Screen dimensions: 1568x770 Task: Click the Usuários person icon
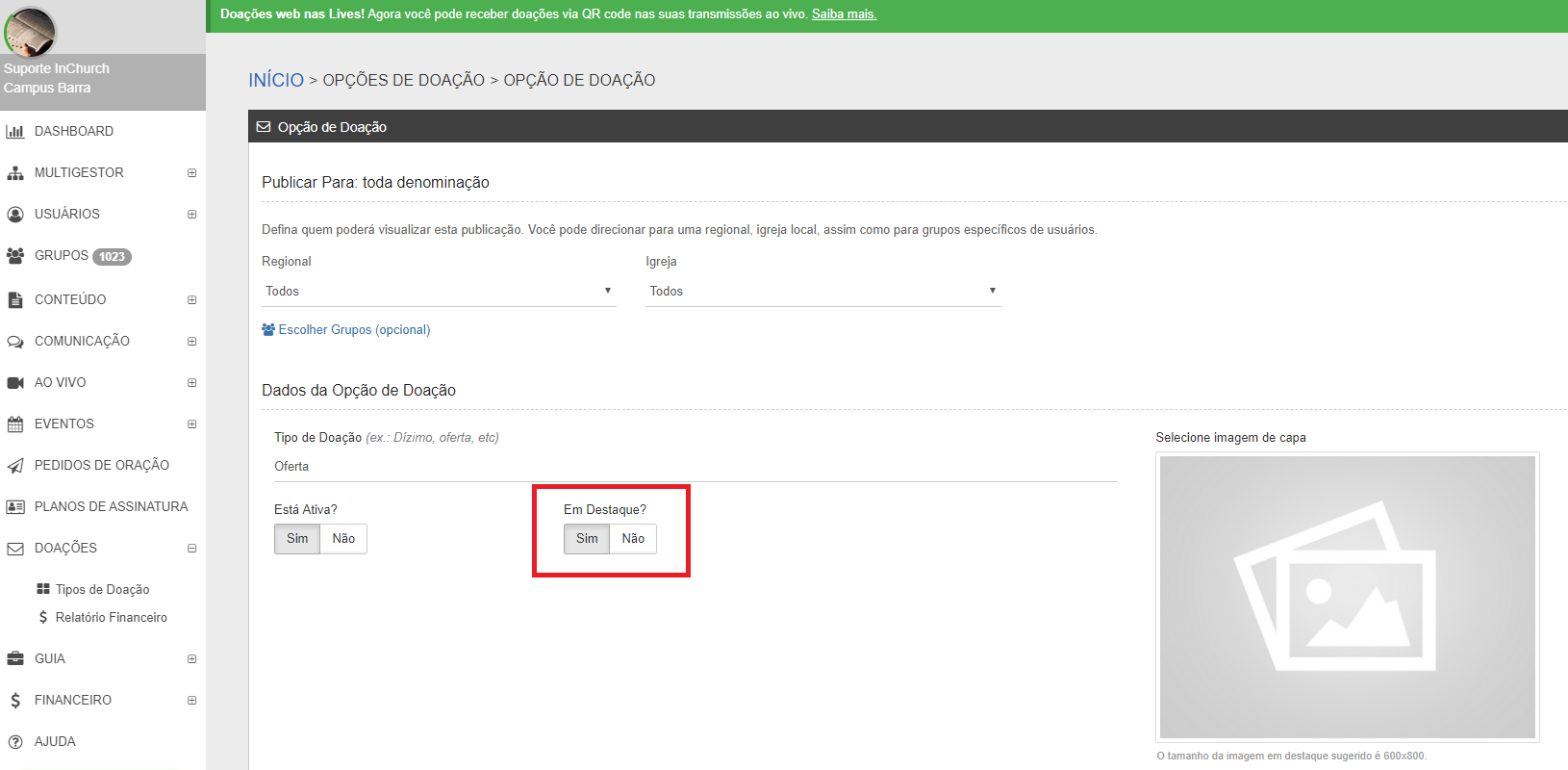(15, 215)
